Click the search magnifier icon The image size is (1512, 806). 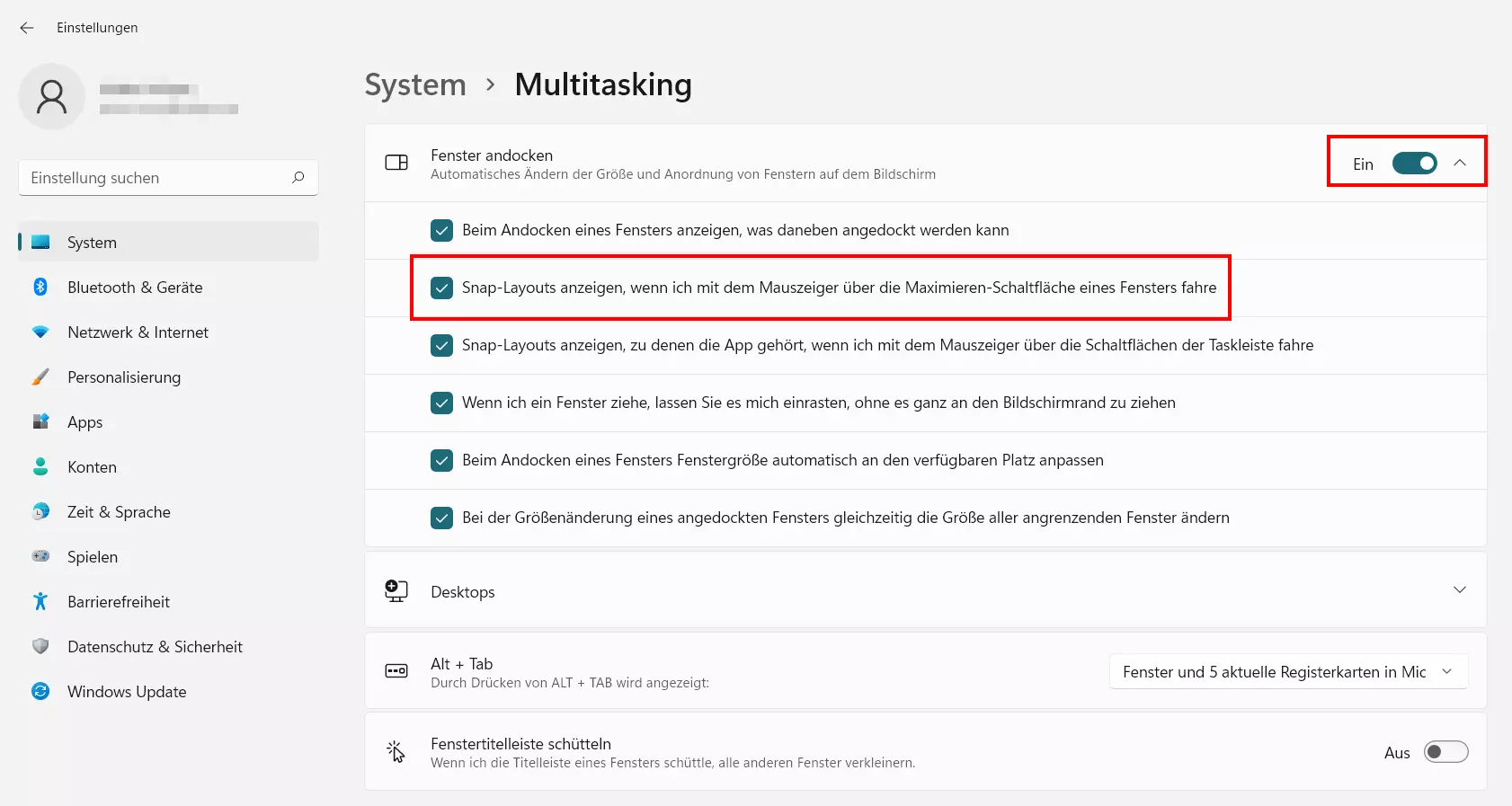pos(298,178)
